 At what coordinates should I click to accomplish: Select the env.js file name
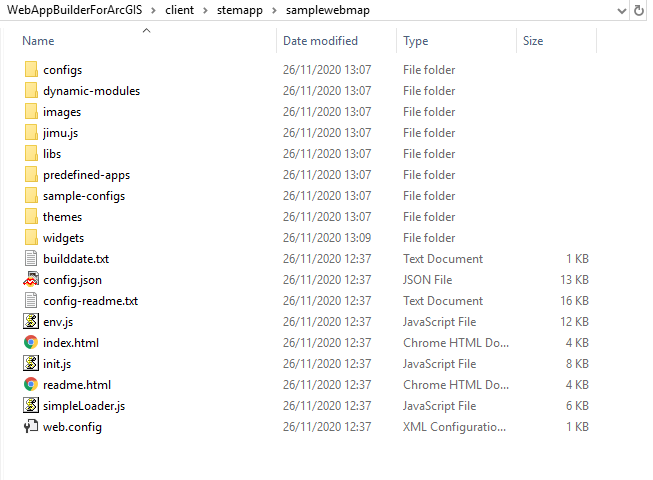click(x=58, y=322)
